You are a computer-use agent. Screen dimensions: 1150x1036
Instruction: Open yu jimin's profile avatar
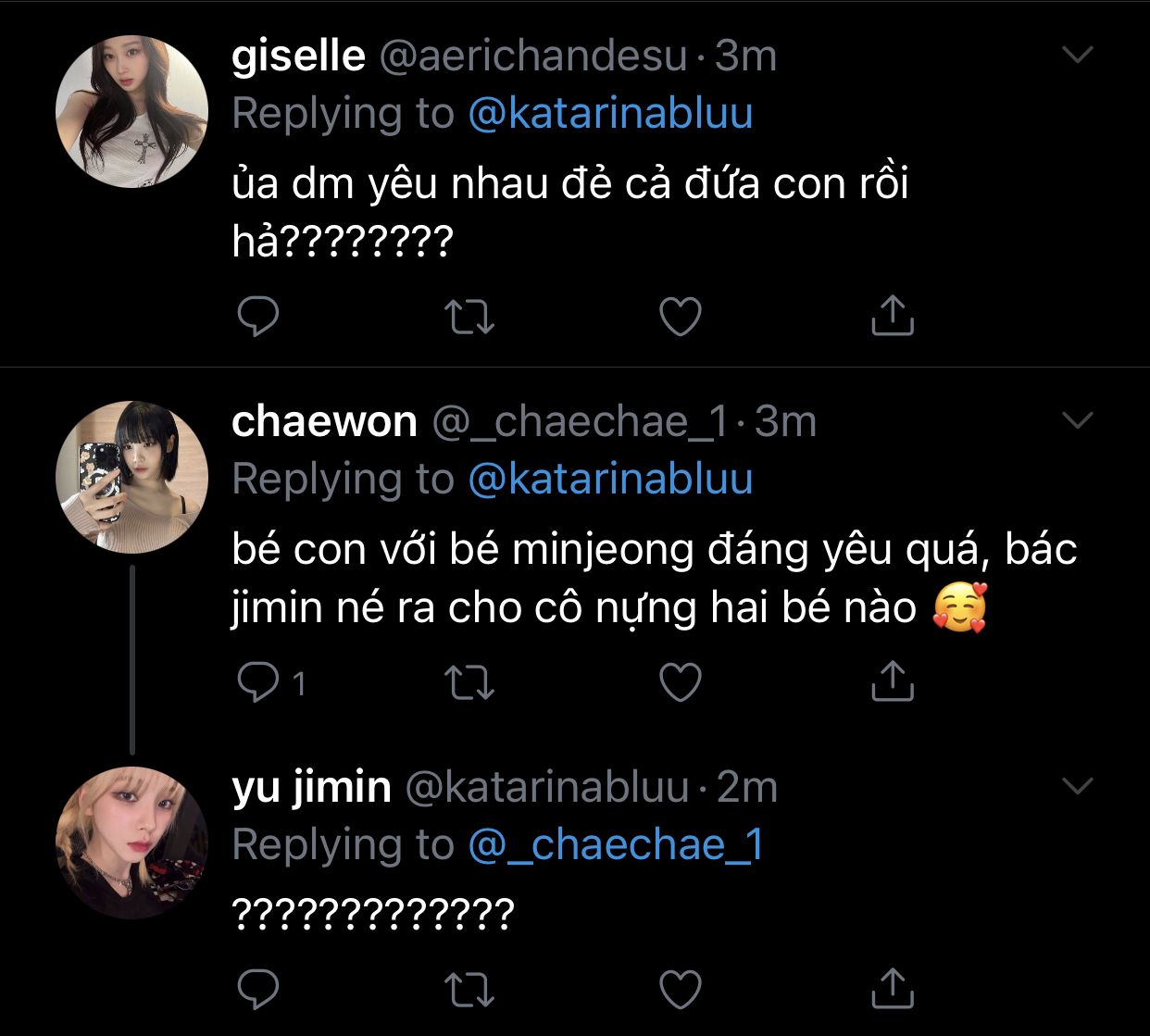131,843
